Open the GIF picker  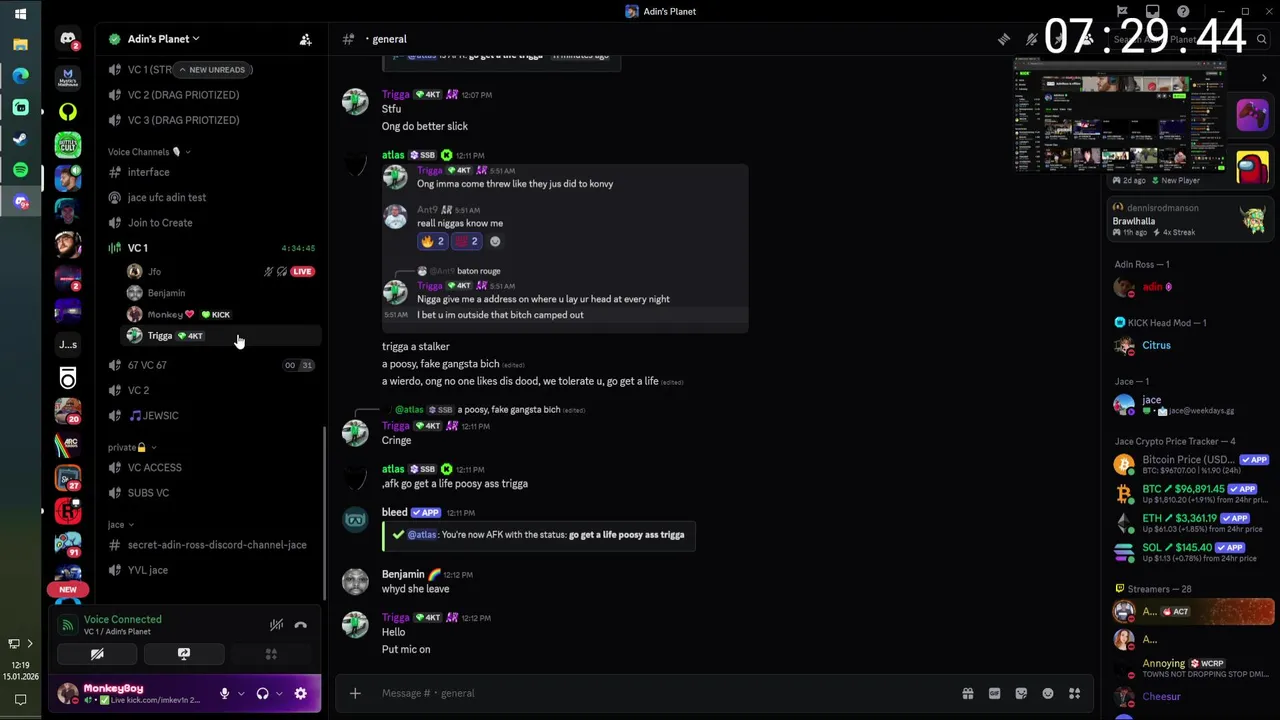click(994, 693)
